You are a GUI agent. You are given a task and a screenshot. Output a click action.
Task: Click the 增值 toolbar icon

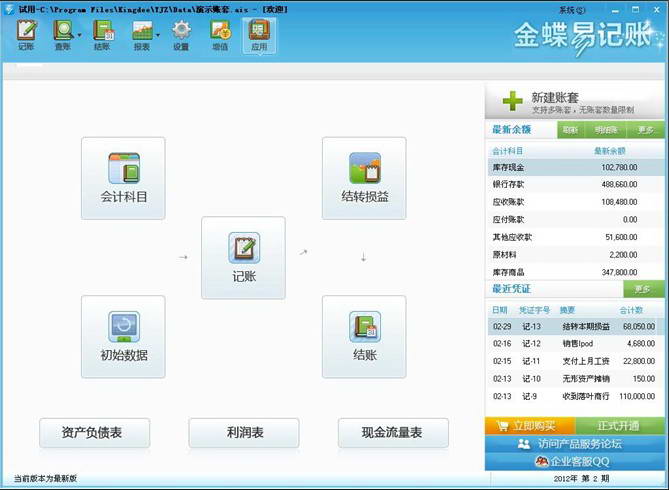tap(220, 35)
